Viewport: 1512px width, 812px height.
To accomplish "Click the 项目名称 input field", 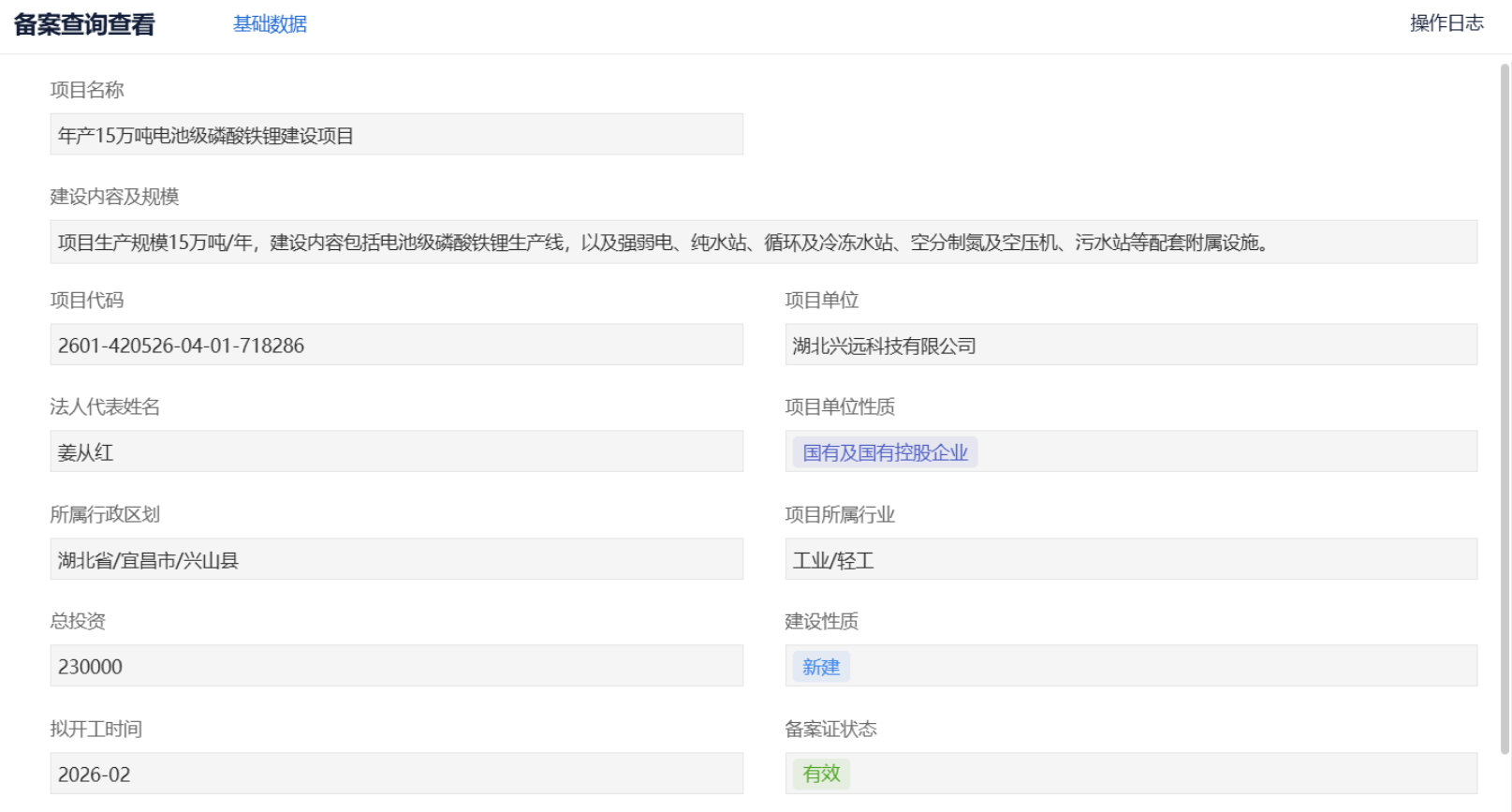I will click(396, 135).
